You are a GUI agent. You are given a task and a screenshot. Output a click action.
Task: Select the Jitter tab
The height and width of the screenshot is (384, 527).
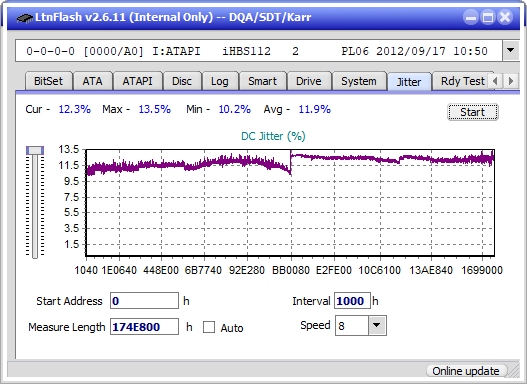(409, 82)
